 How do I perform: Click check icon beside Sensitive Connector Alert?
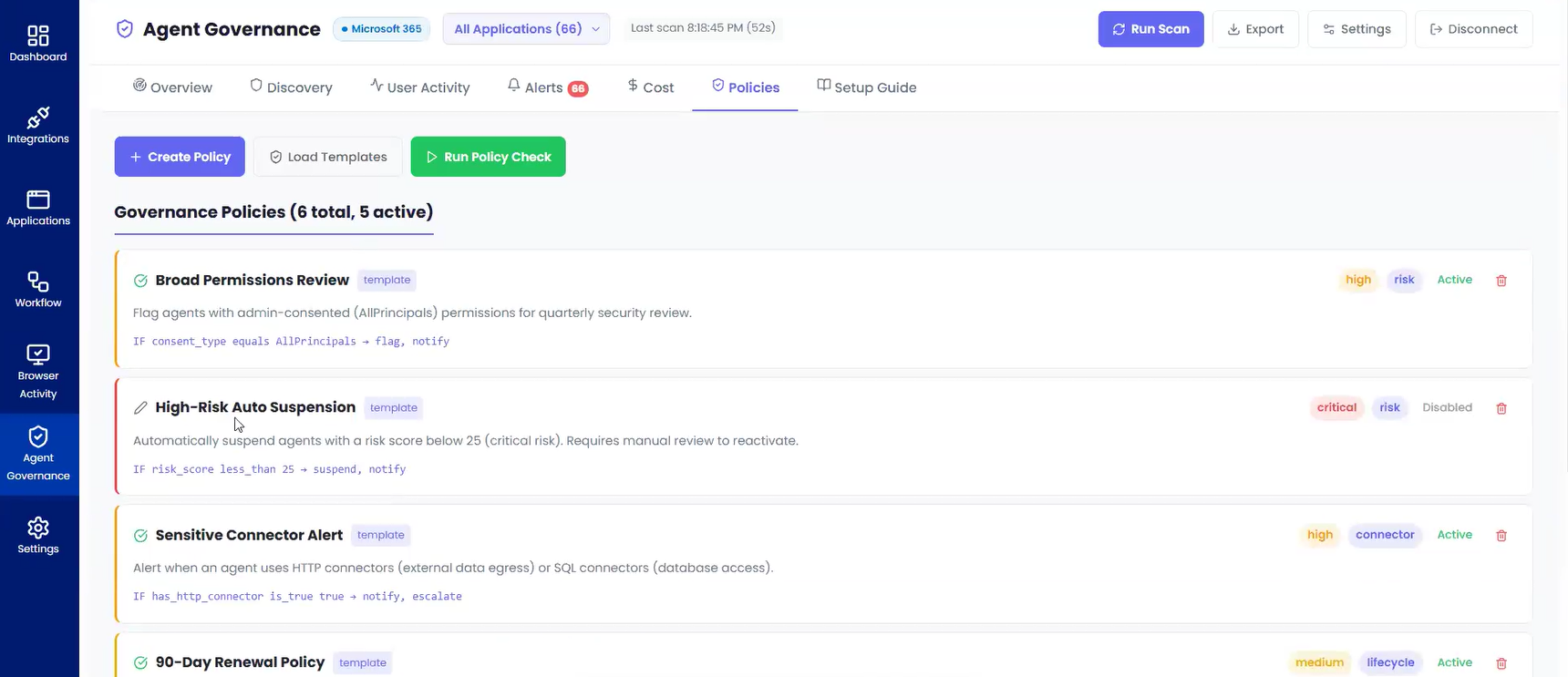[140, 536]
